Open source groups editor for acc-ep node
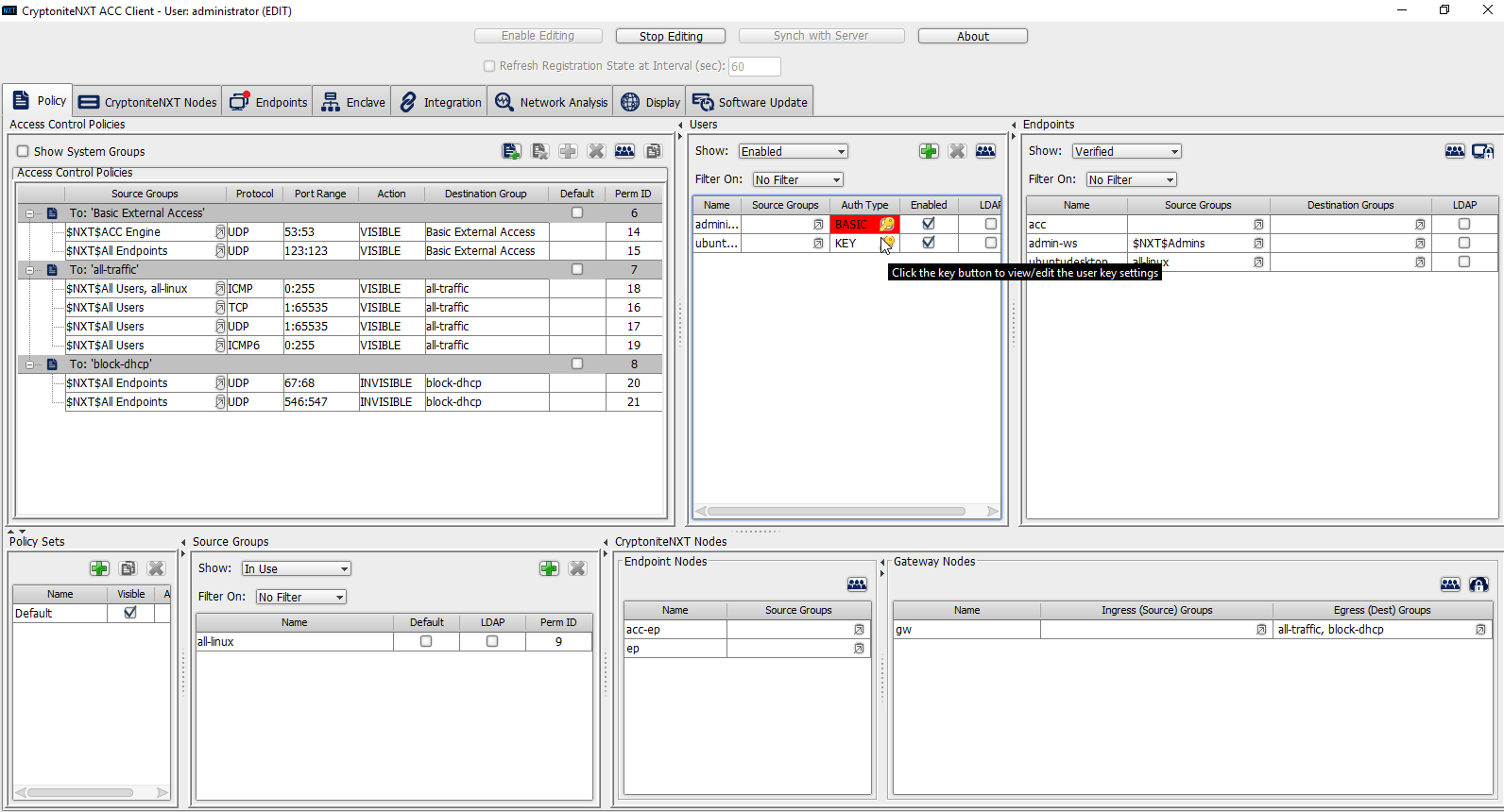The width and height of the screenshot is (1504, 812). point(859,630)
